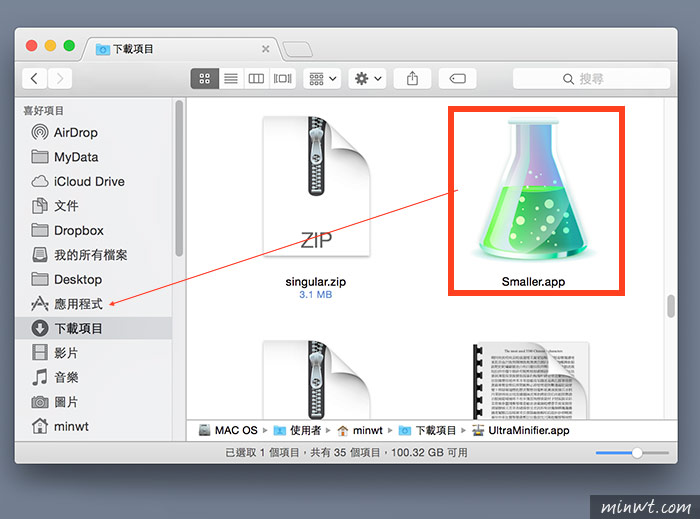Click the sidebar scrollbar
This screenshot has width=700, height=519.
click(179, 178)
